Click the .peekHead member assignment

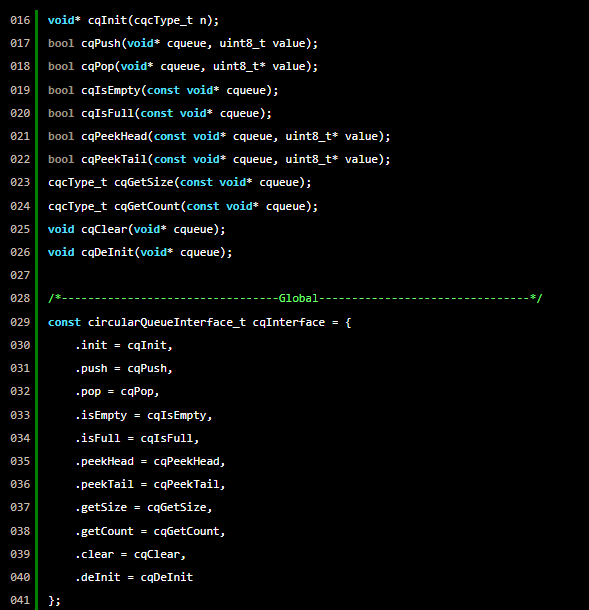pos(150,461)
